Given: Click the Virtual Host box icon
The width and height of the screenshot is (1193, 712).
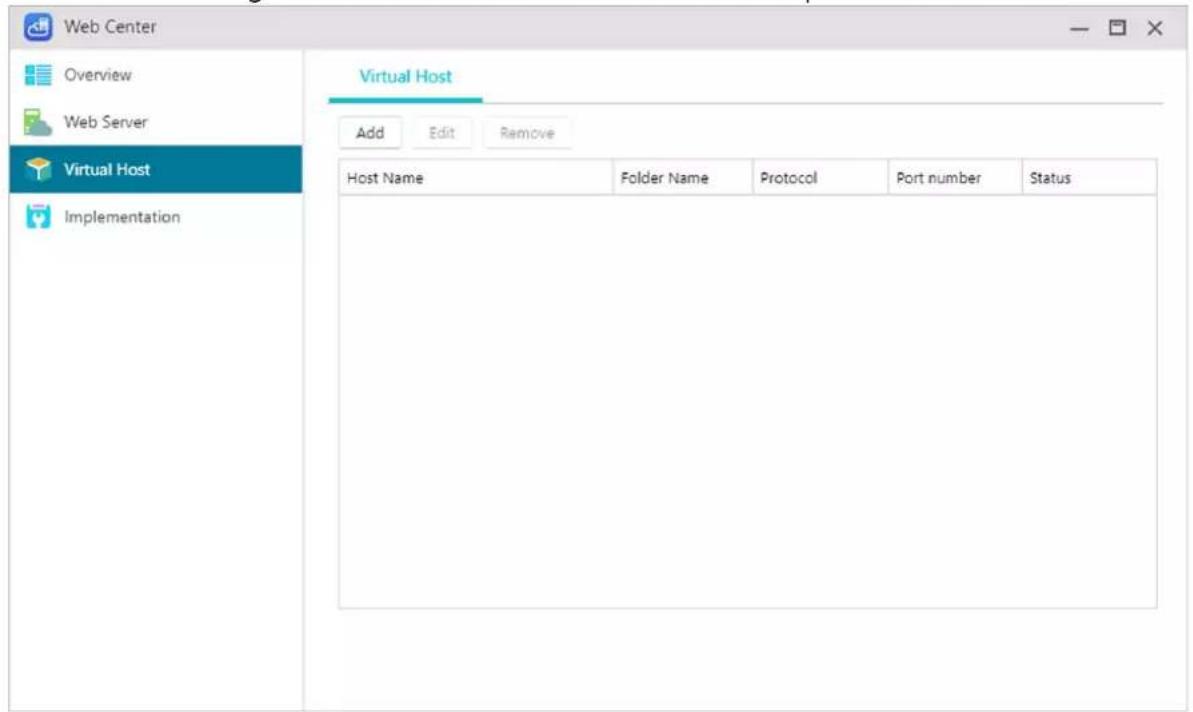Looking at the screenshot, I should coord(38,169).
